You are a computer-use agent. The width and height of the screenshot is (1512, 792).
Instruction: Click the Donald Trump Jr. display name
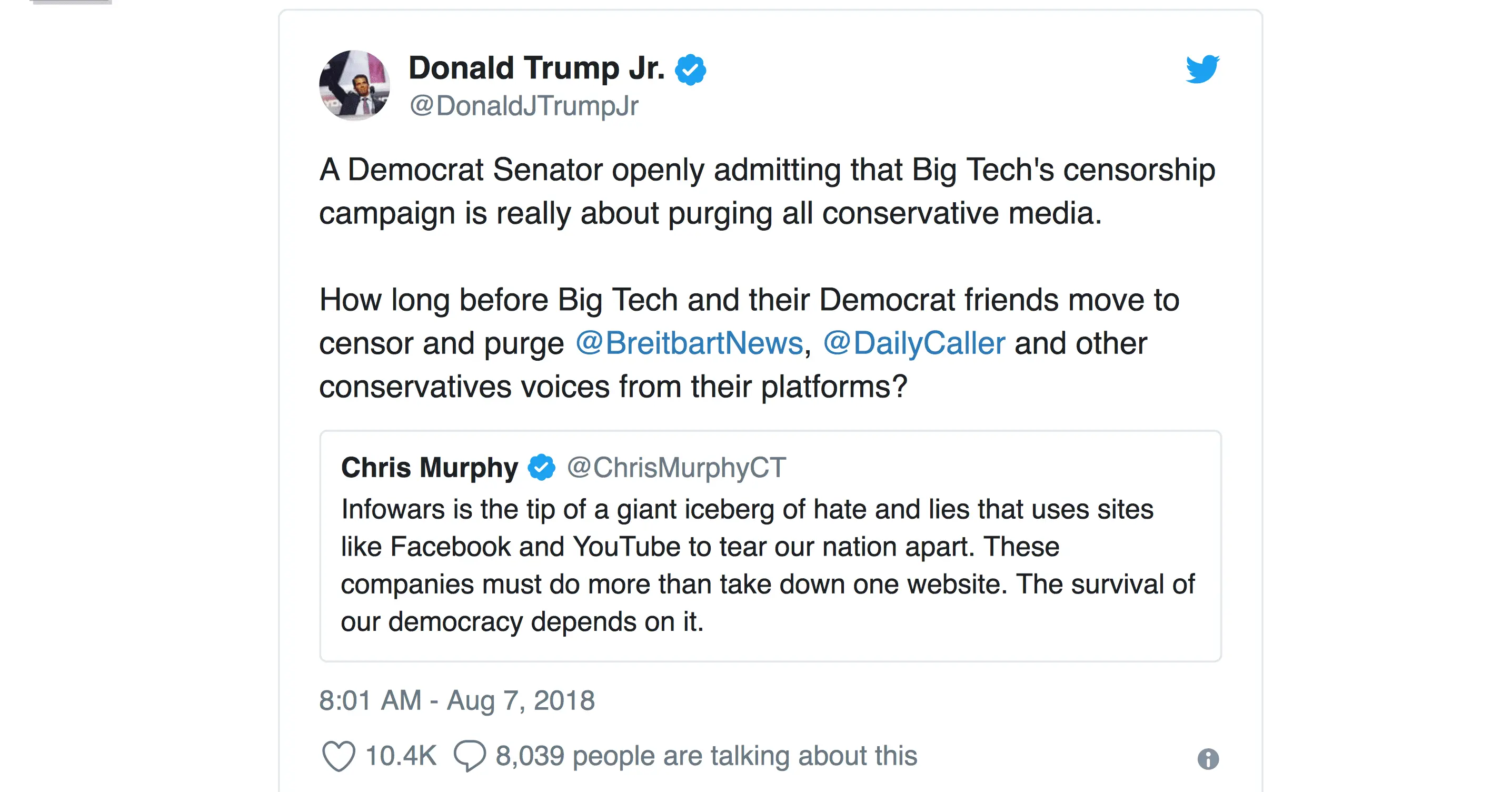tap(536, 68)
